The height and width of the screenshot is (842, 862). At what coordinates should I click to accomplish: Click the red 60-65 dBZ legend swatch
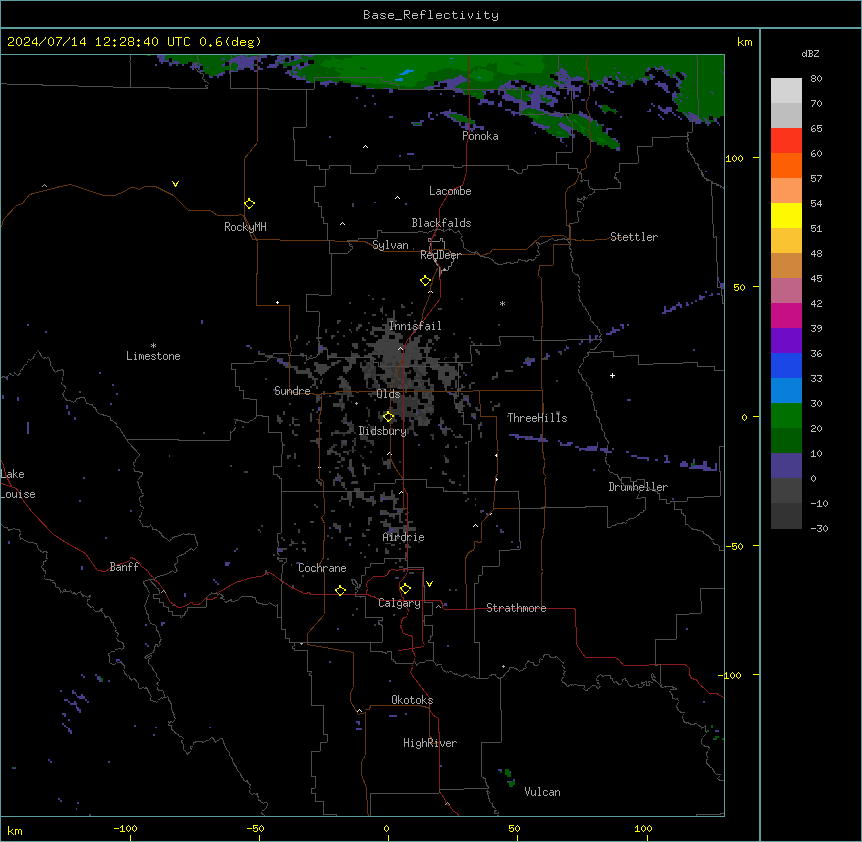(x=786, y=141)
